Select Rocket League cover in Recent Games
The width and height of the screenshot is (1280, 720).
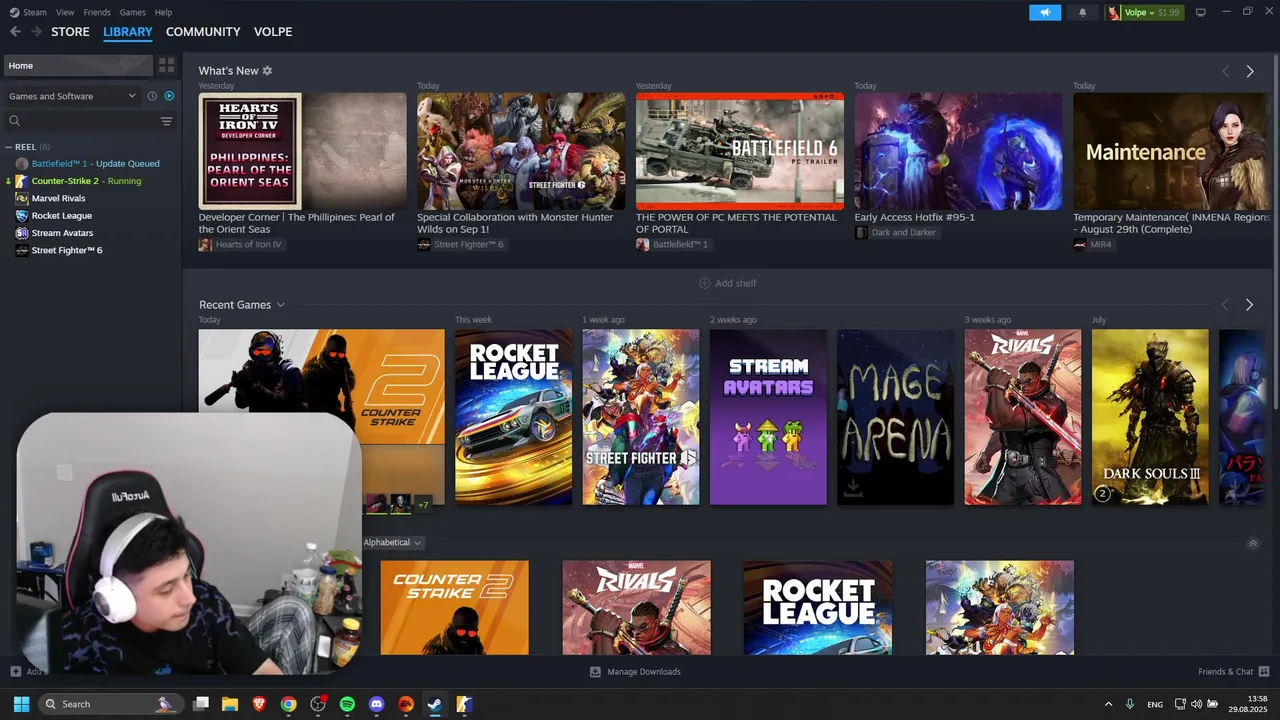point(514,417)
